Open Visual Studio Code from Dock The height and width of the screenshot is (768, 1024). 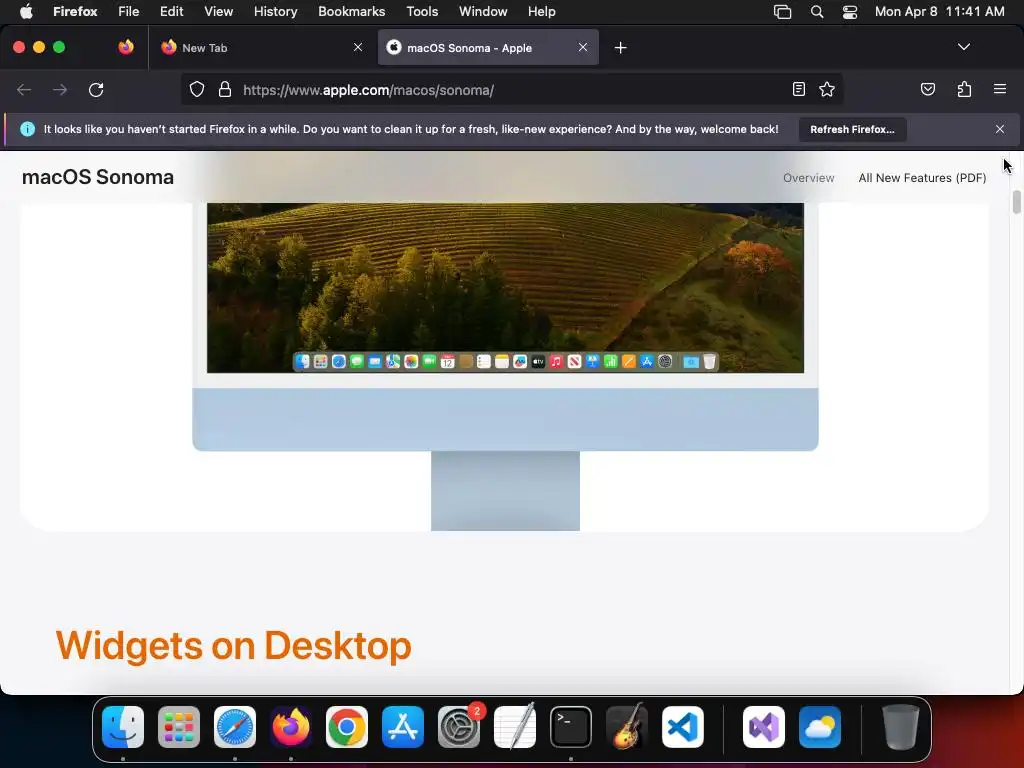[683, 727]
